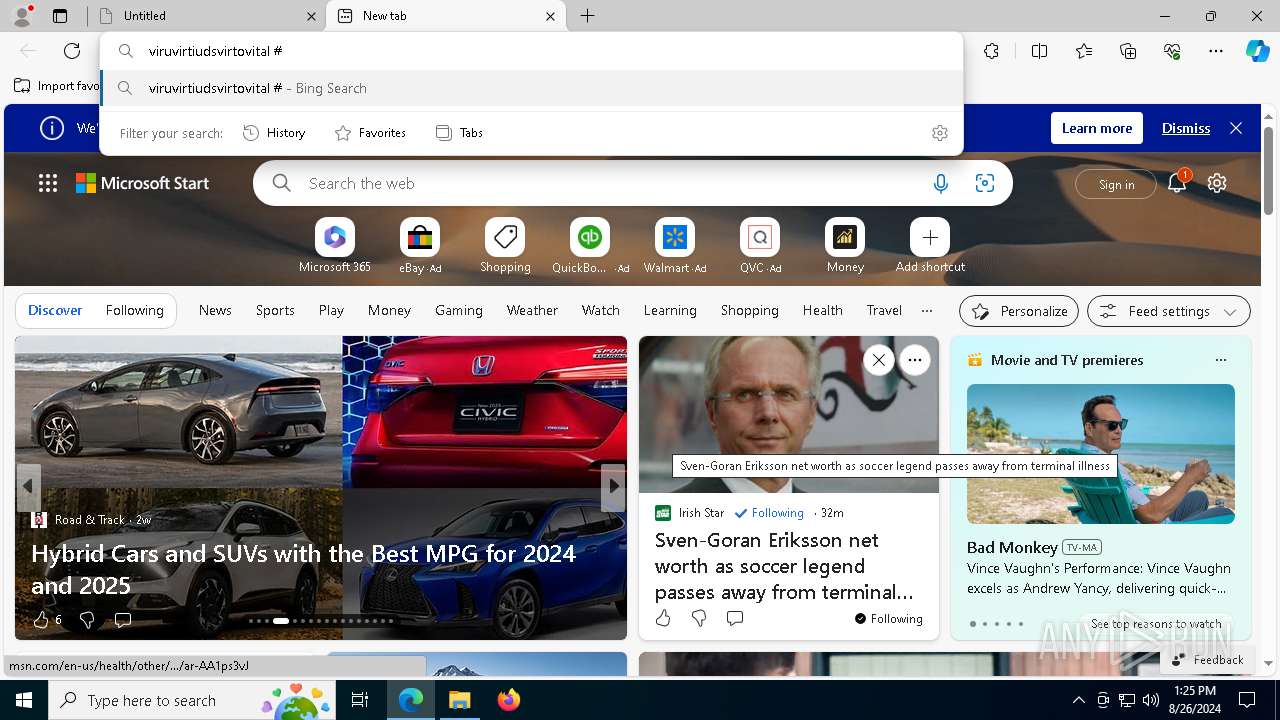The height and width of the screenshot is (720, 1280).
Task: Open Task View on taskbar
Action: tap(360, 700)
